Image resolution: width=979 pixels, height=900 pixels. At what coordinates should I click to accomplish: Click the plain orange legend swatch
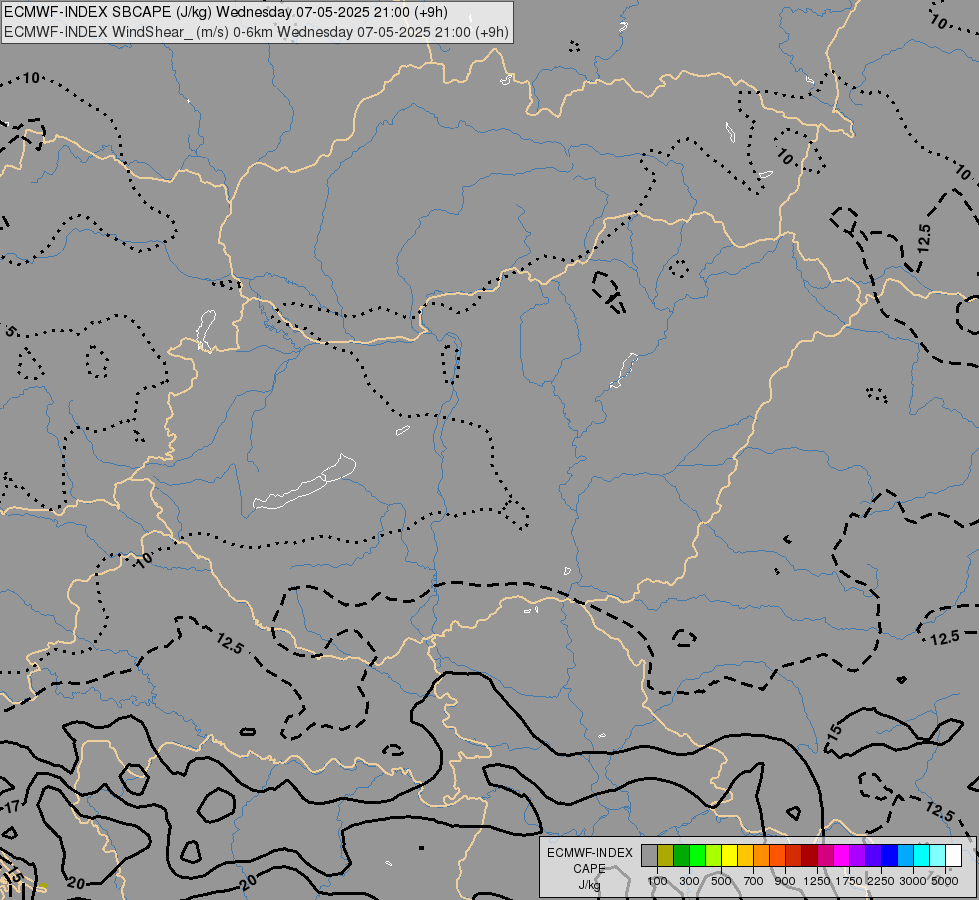tap(762, 856)
